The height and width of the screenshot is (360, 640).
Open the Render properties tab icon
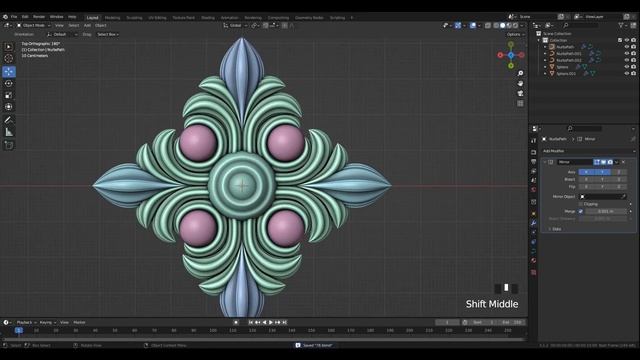tap(533, 152)
